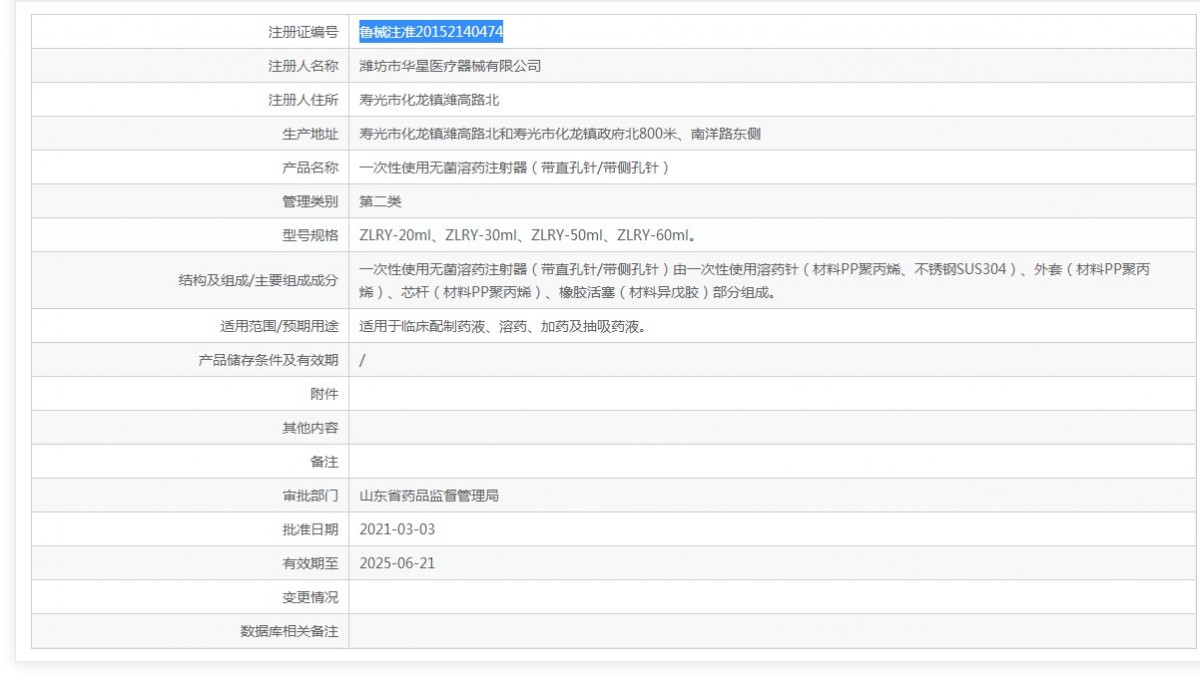
Task: Click the 产品储存条件及有效期 label
Action: pyautogui.click(x=268, y=360)
